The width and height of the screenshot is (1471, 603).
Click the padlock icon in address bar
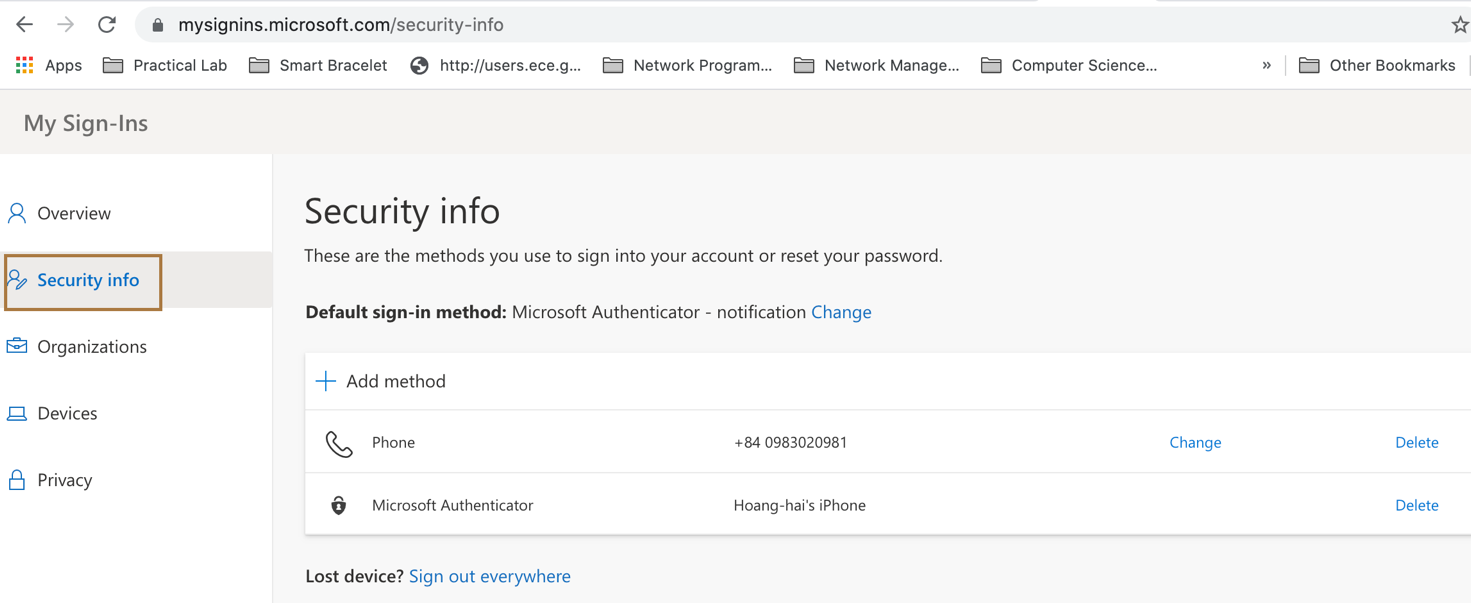click(157, 25)
